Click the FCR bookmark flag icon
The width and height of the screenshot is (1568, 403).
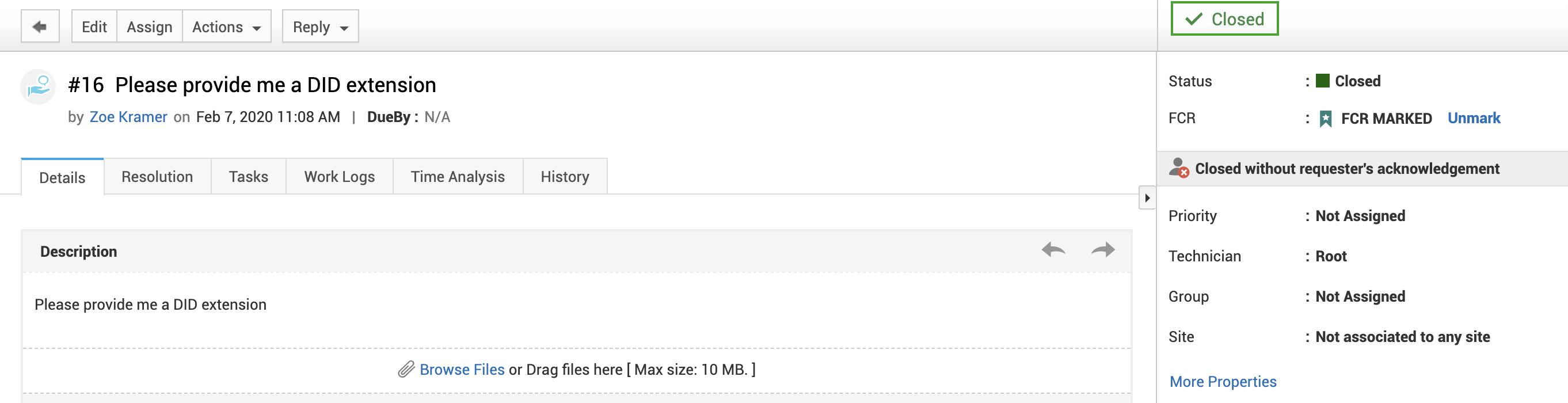coord(1325,119)
